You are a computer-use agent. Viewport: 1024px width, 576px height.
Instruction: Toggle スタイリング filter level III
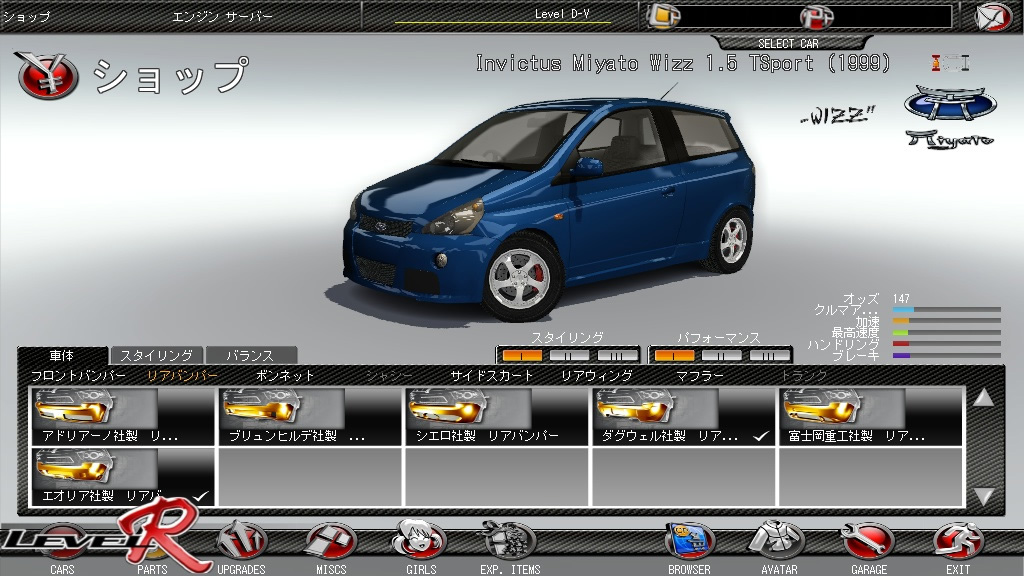point(617,355)
